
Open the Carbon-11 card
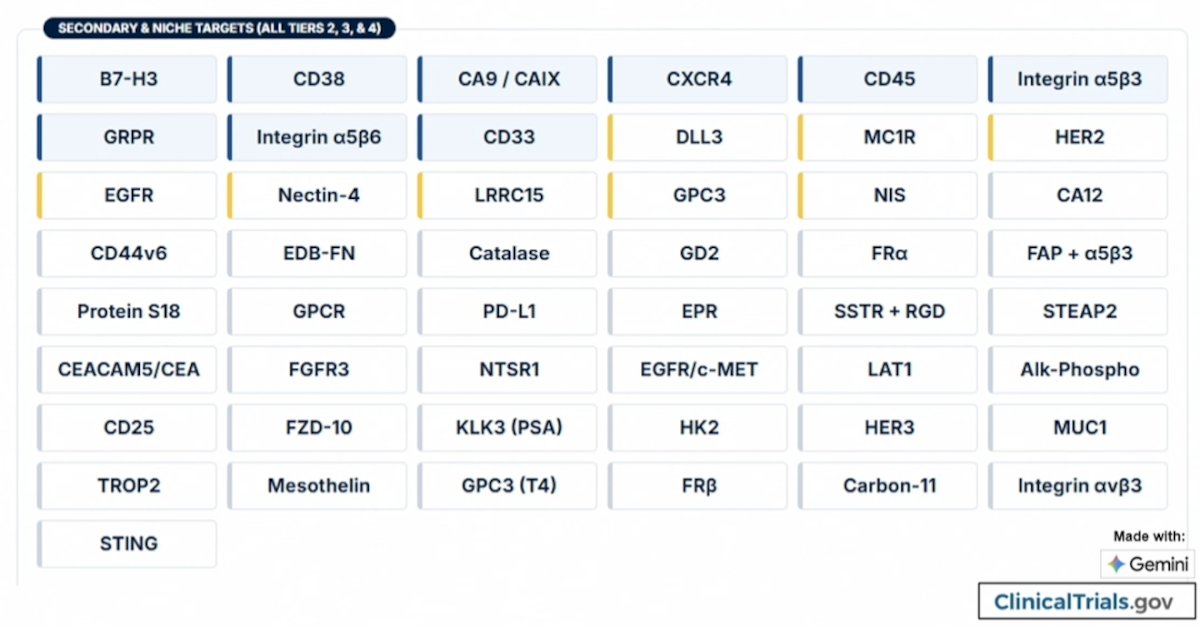(x=888, y=485)
